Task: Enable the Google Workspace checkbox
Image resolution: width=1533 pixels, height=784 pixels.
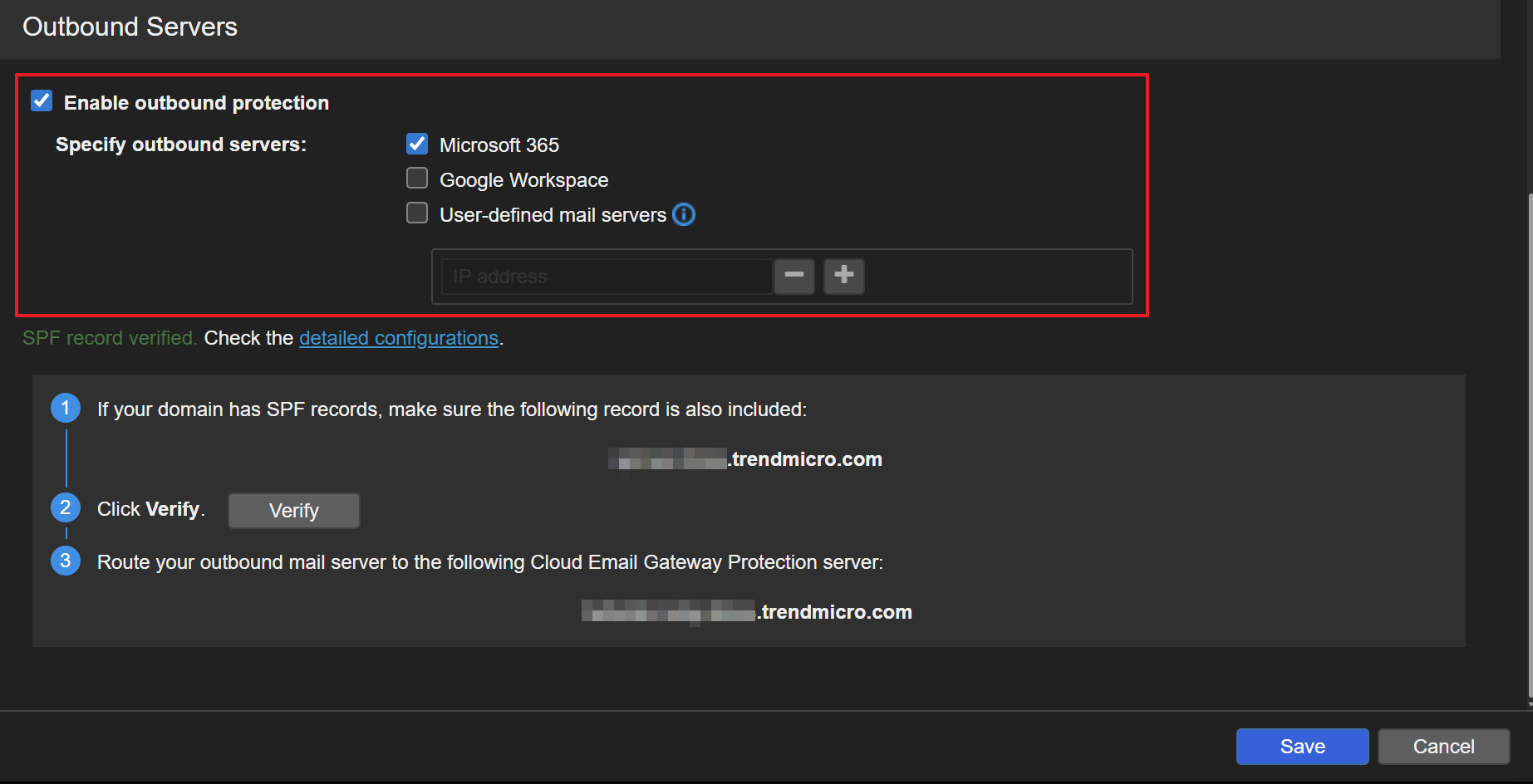Action: pos(417,179)
